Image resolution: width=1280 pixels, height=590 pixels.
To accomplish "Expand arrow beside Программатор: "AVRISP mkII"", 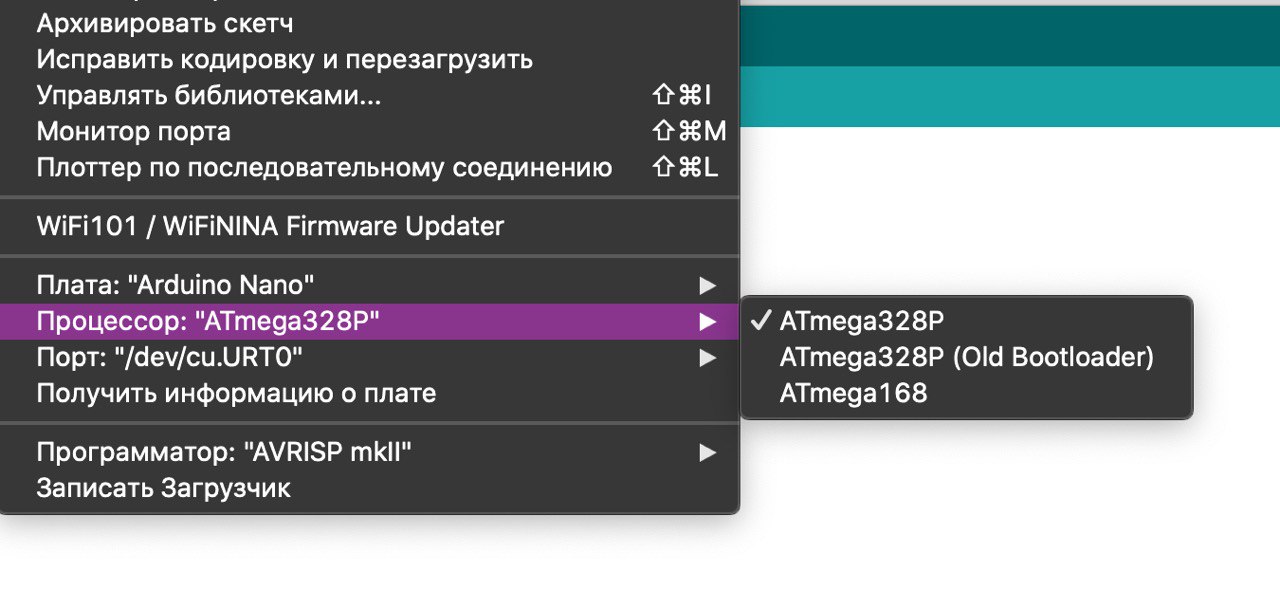I will coord(708,453).
